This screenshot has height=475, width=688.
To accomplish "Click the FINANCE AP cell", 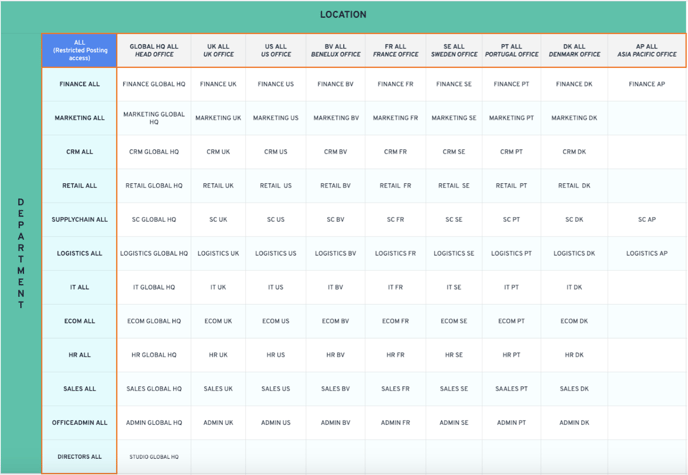I will (x=646, y=85).
